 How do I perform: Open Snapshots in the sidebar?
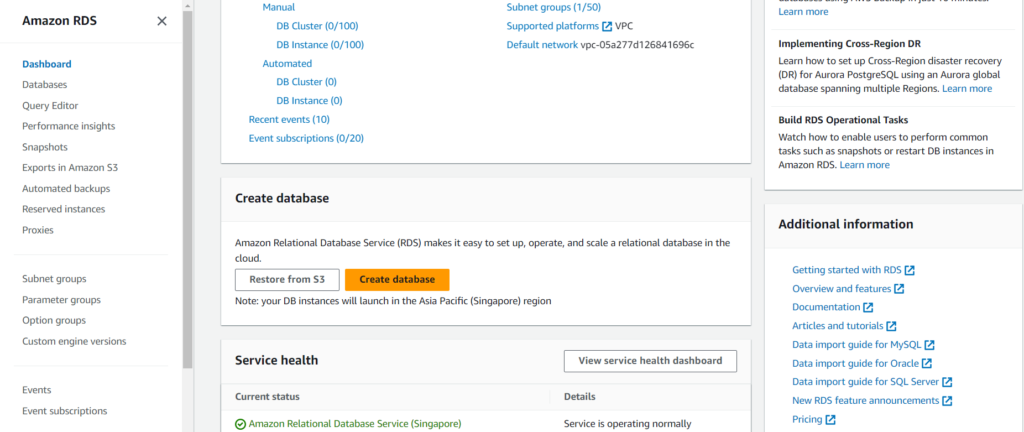45,147
